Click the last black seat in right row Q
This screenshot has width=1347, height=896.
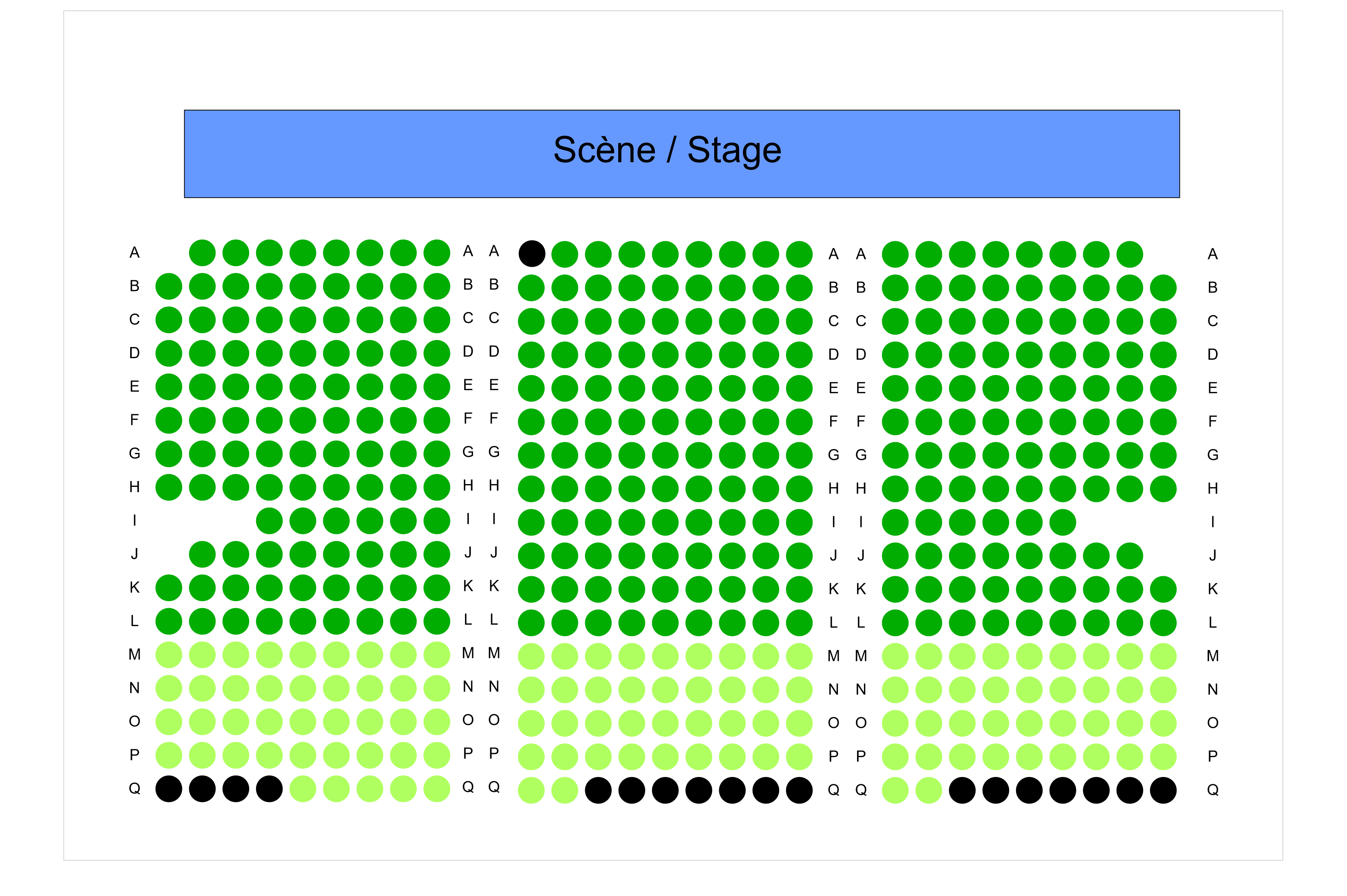click(x=1162, y=790)
